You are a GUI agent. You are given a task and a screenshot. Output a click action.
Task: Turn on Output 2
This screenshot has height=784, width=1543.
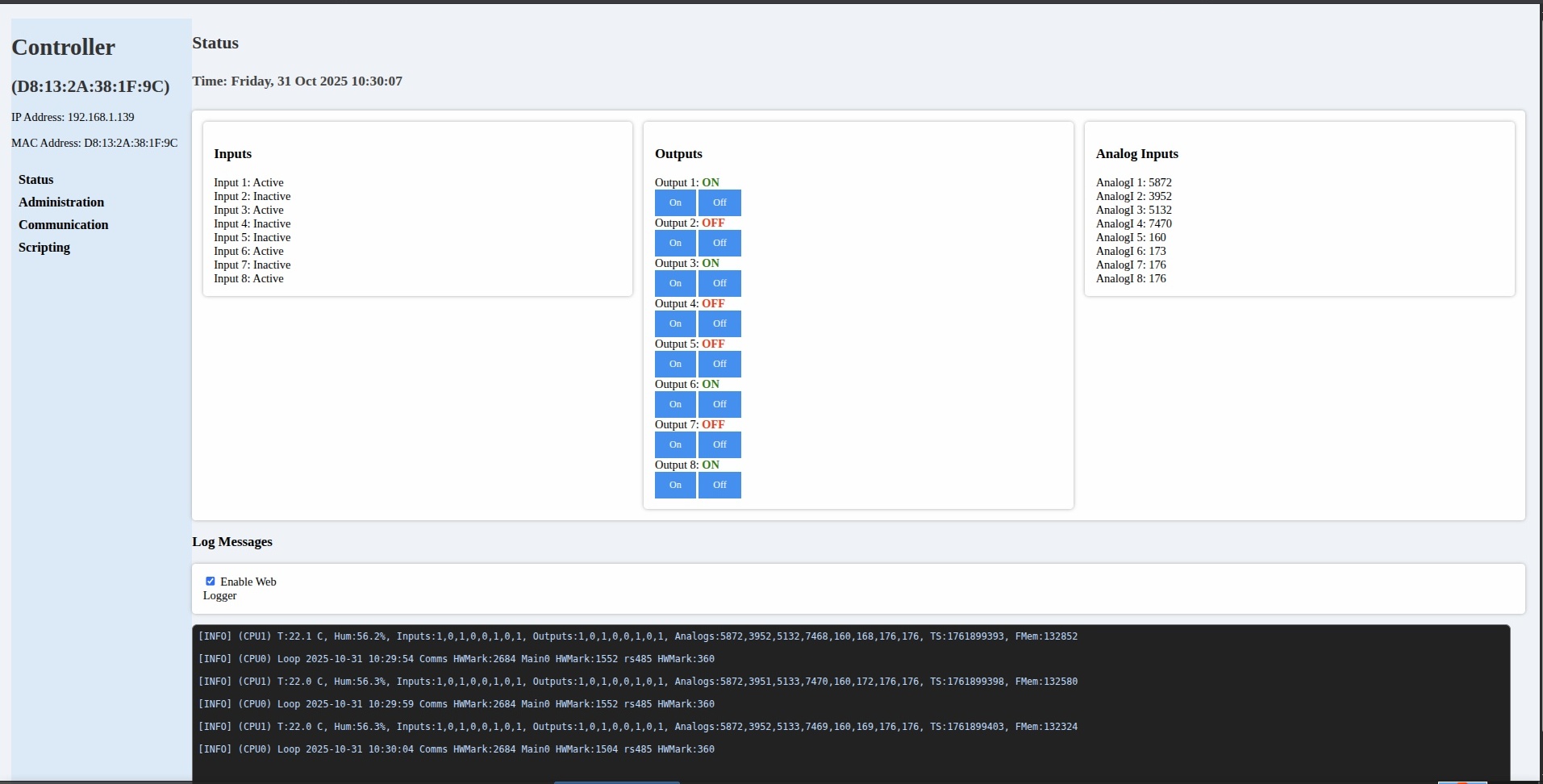pos(675,243)
